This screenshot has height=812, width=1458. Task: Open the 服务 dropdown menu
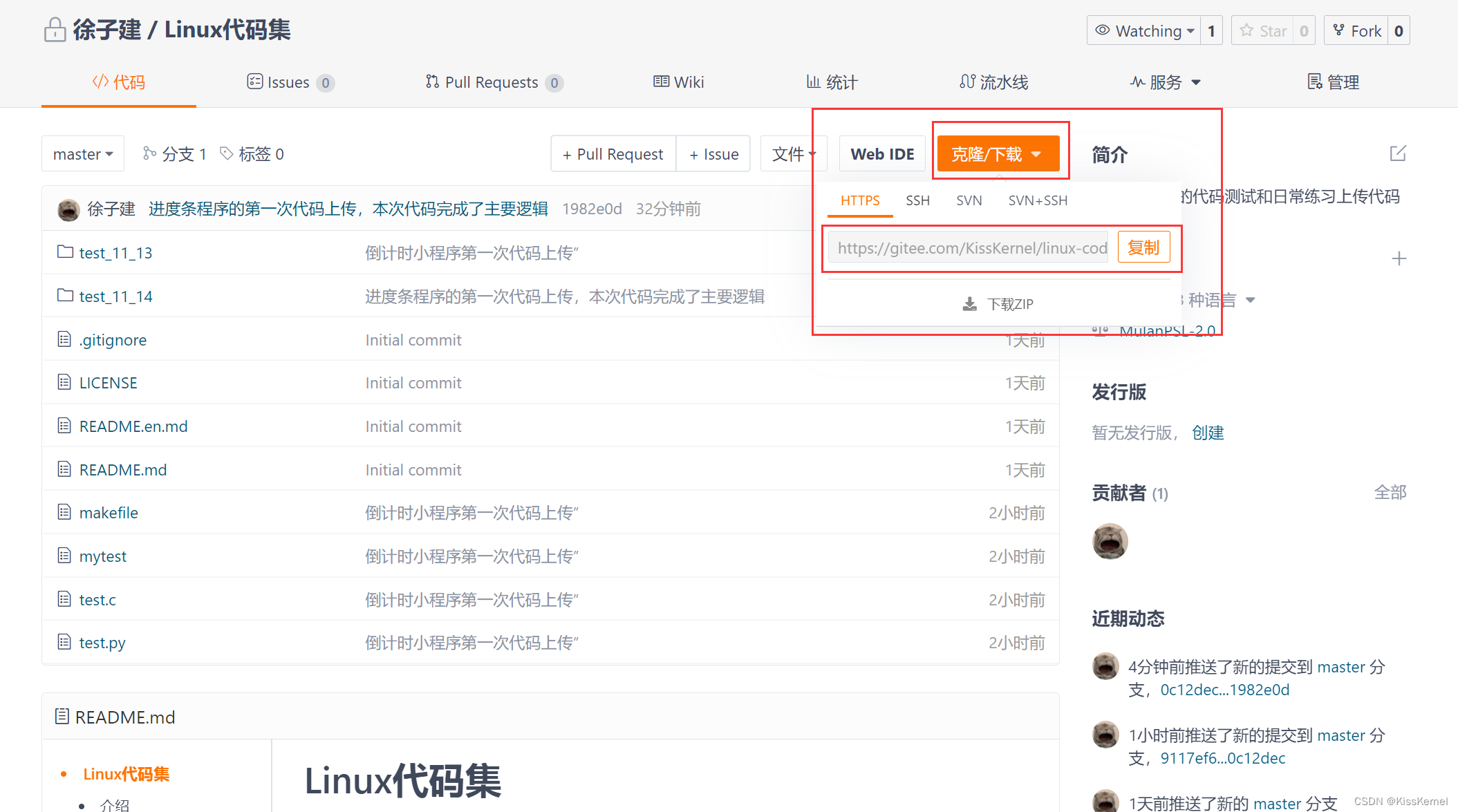point(1165,82)
